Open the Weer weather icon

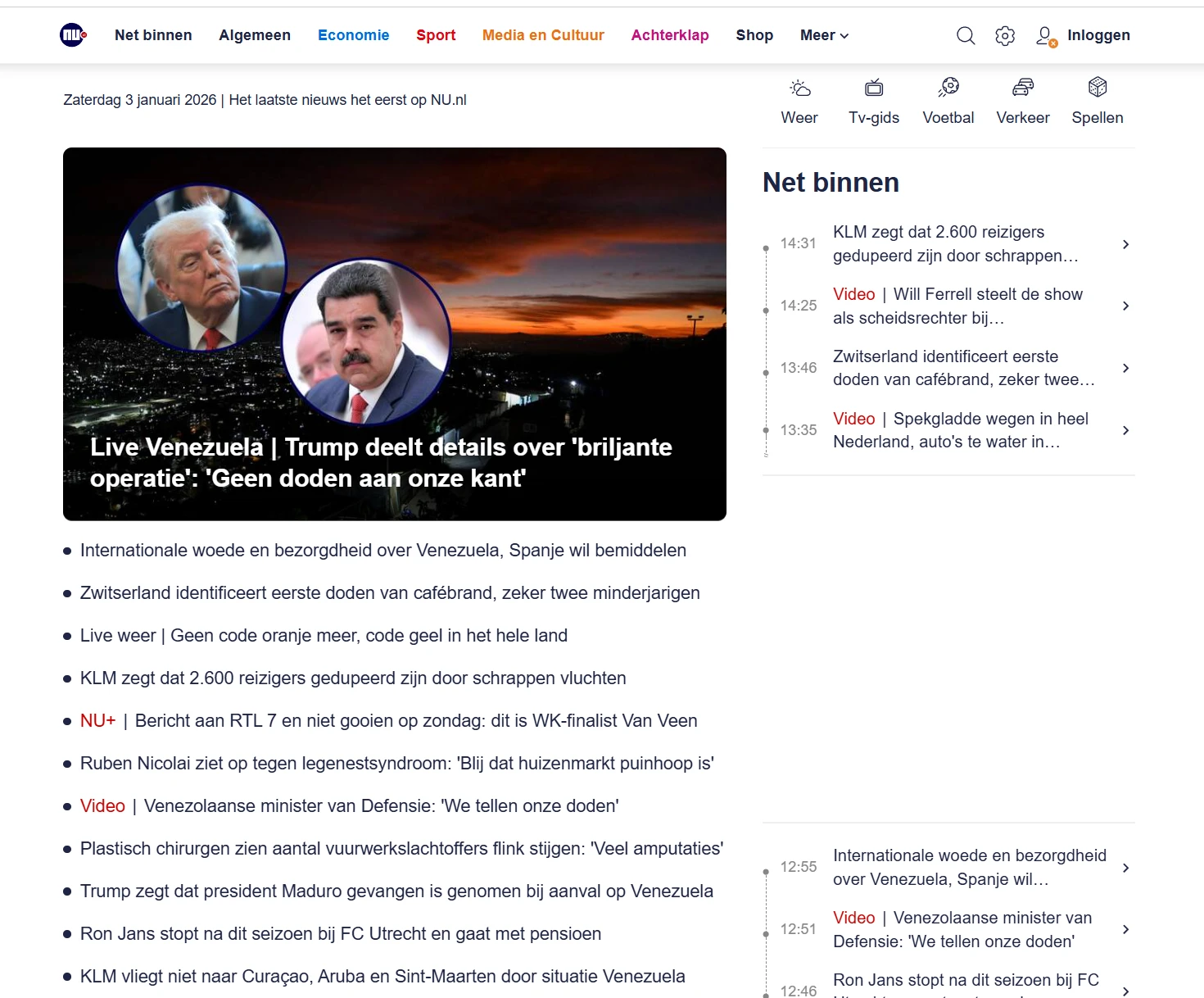click(x=799, y=88)
